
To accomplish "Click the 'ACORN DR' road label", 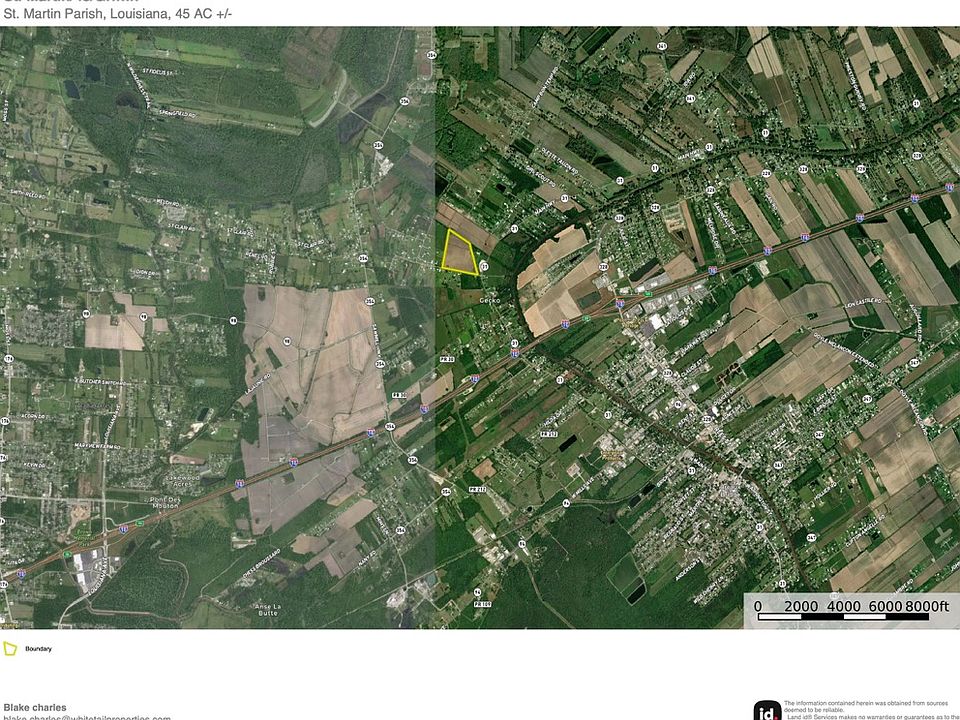I will 32,416.
